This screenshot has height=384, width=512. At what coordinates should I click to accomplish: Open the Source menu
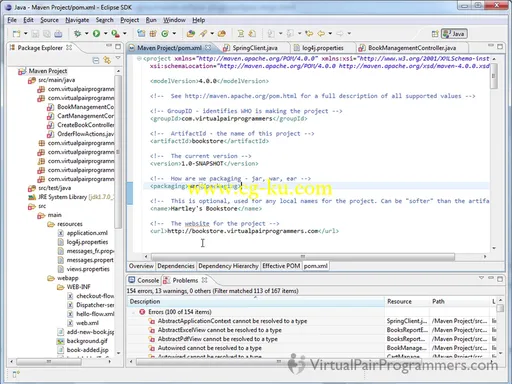pos(49,20)
